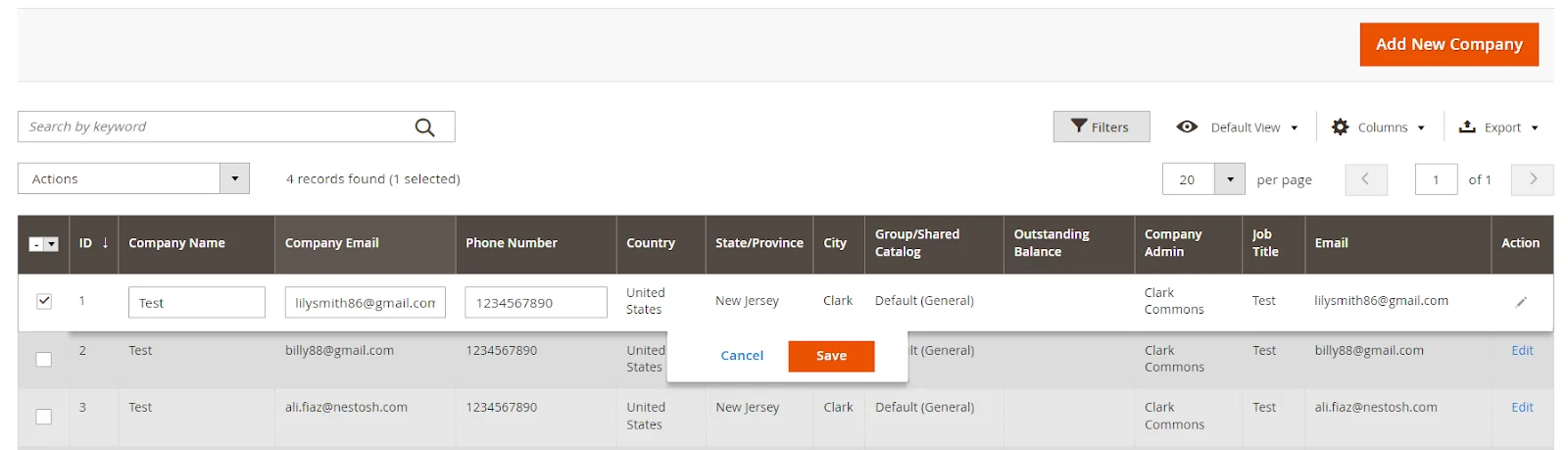Click the Search by keyword field
The image size is (1568, 450).
[x=216, y=127]
